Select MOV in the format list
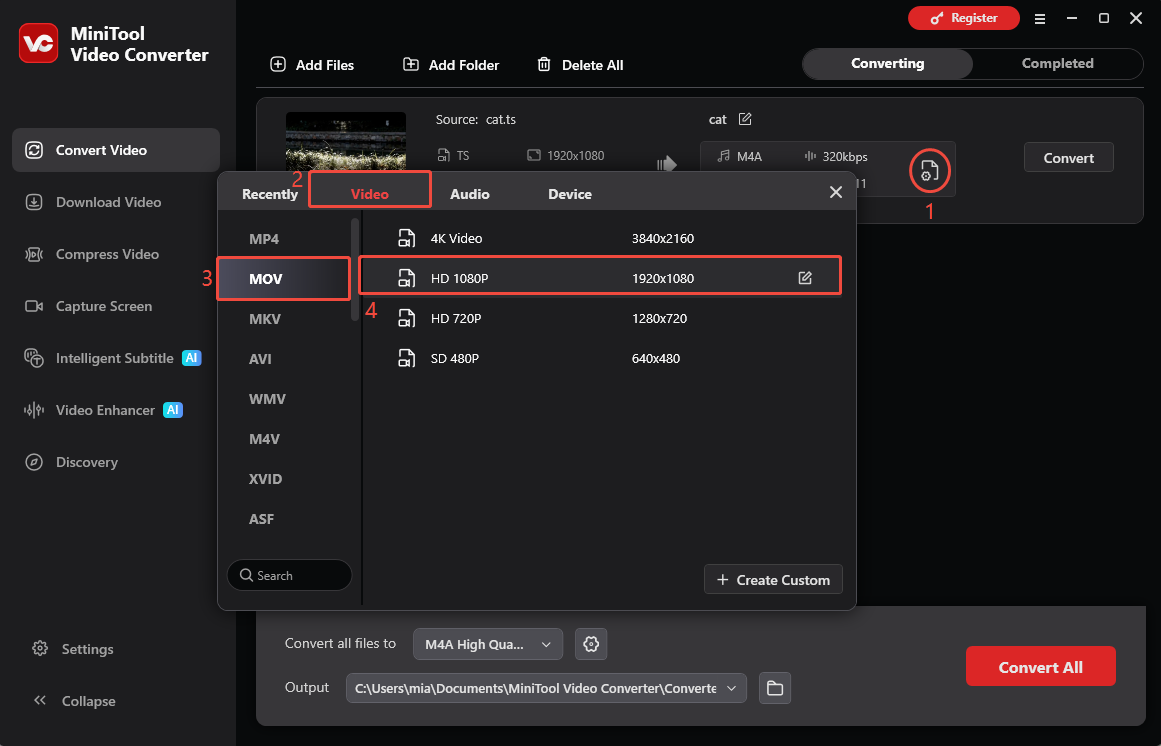The width and height of the screenshot is (1161, 746). 284,278
